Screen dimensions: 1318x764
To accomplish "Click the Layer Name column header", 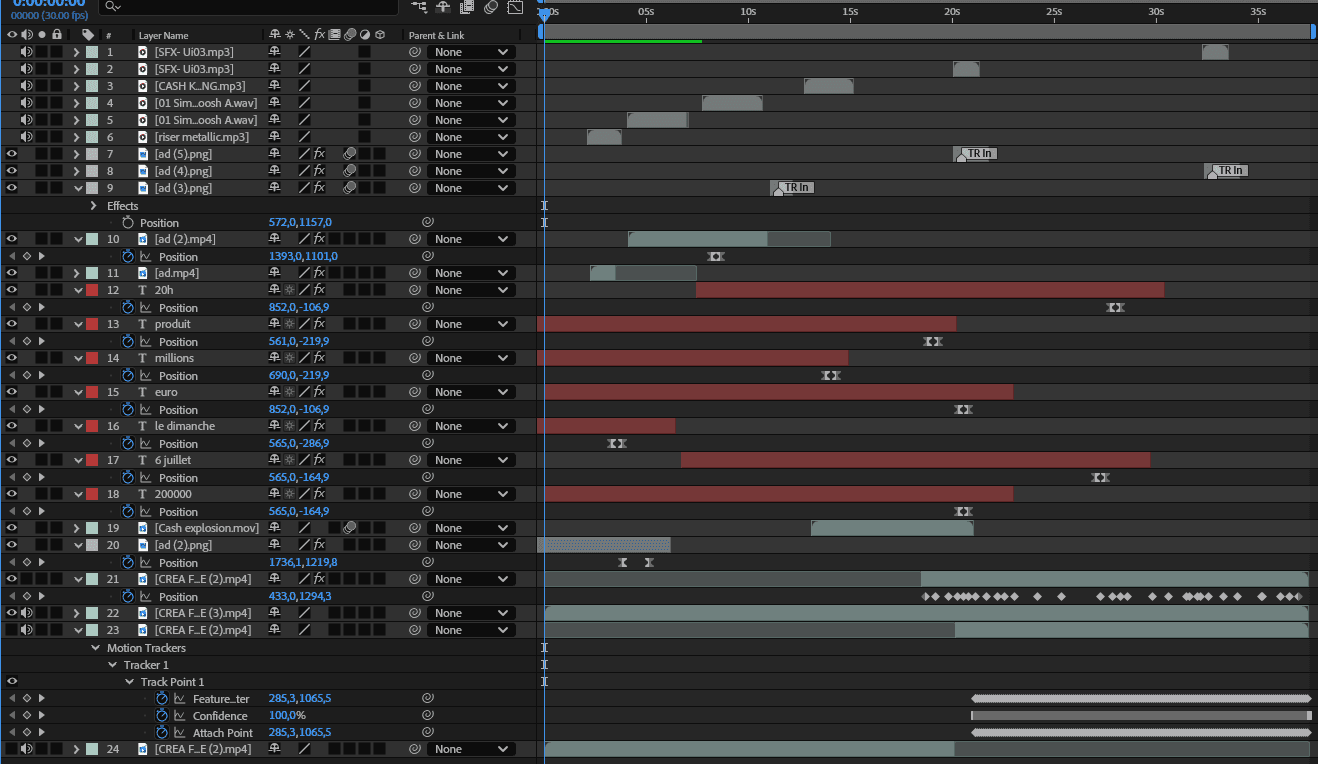I will pos(163,35).
